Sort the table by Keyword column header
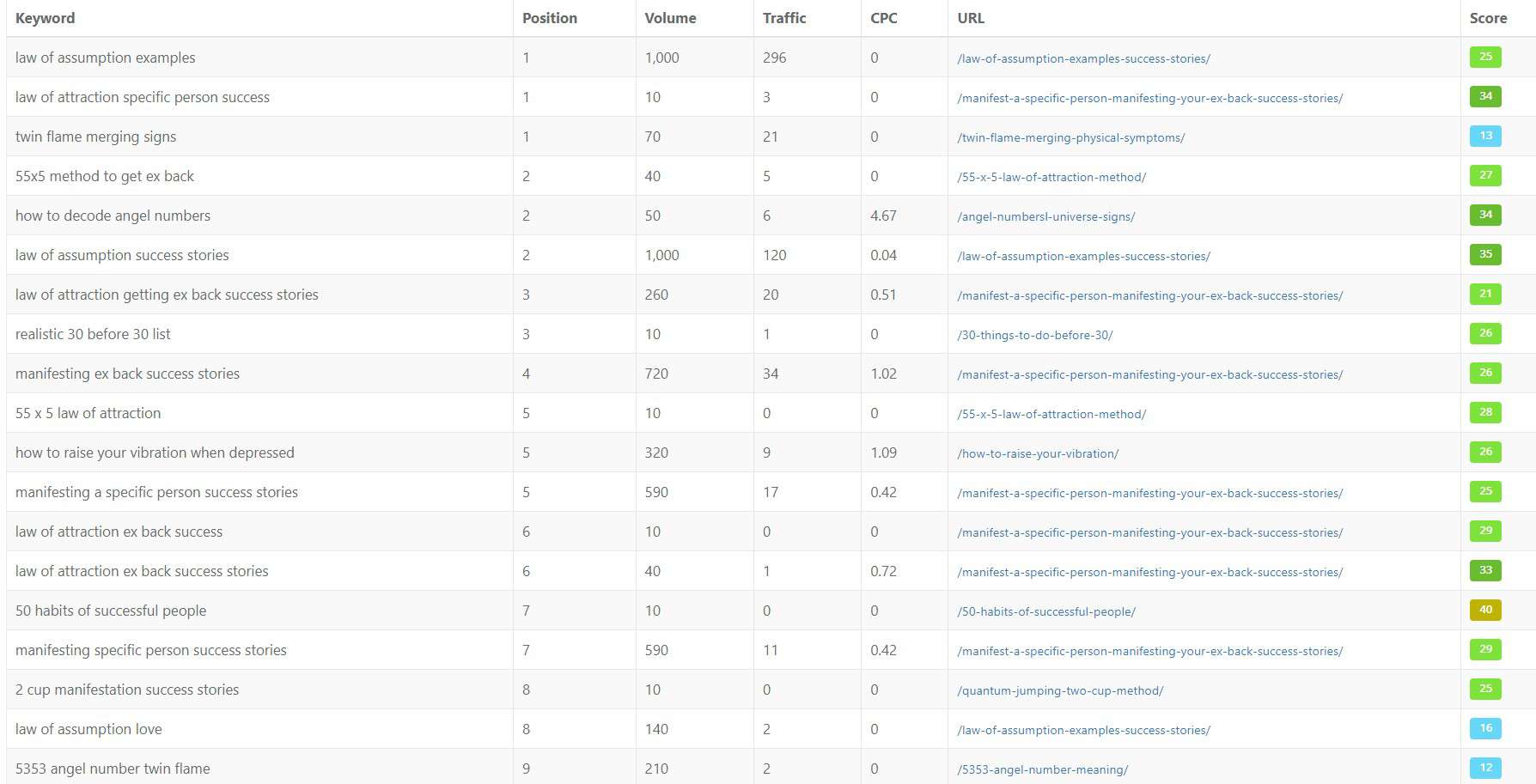The image size is (1536, 784). point(45,18)
